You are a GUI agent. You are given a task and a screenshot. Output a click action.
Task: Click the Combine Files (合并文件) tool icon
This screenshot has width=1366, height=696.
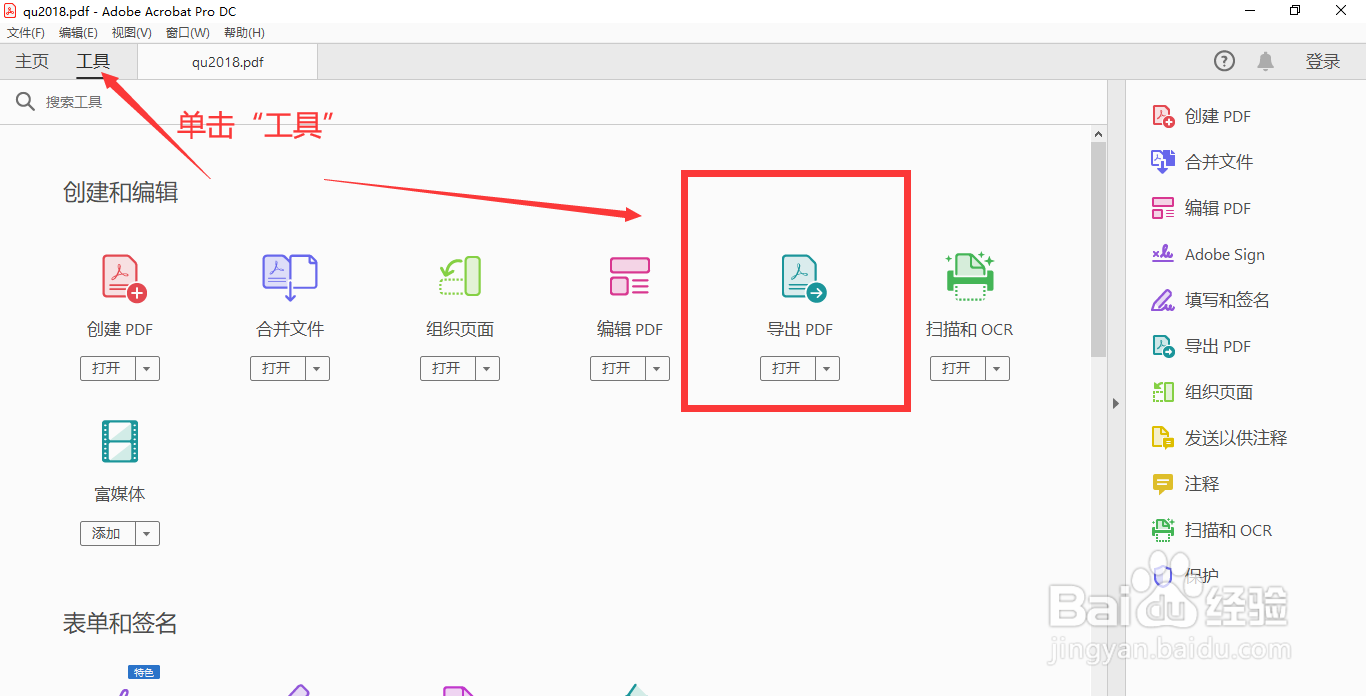(x=290, y=277)
